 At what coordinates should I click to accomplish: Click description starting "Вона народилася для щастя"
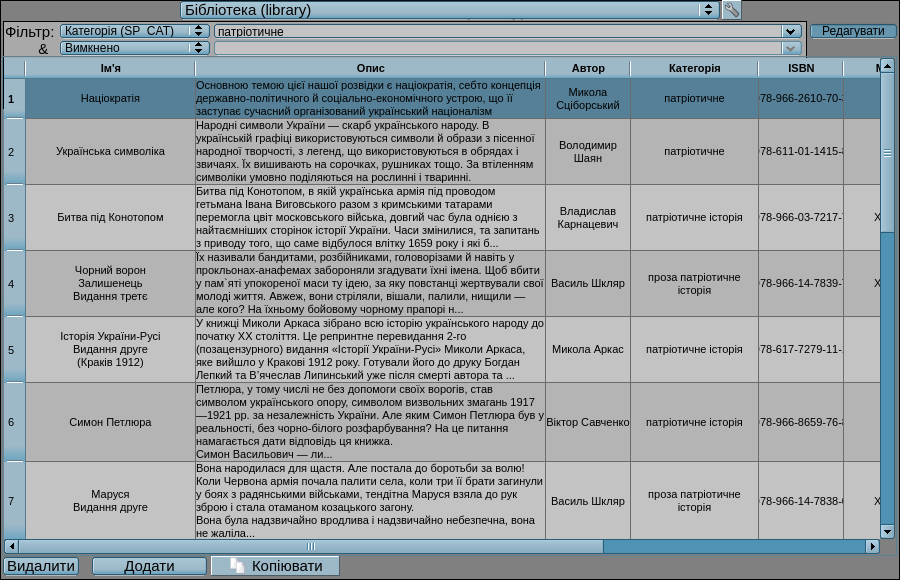(370, 501)
